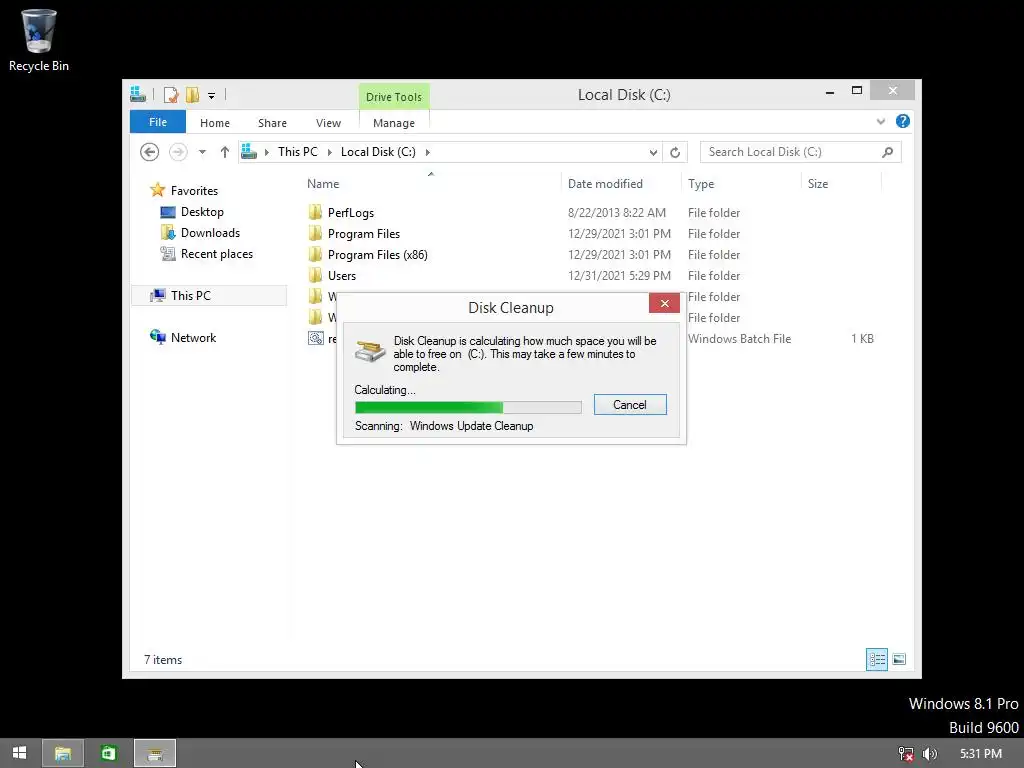Select the Program Files (x86) folder
The width and height of the screenshot is (1024, 768).
tap(377, 254)
